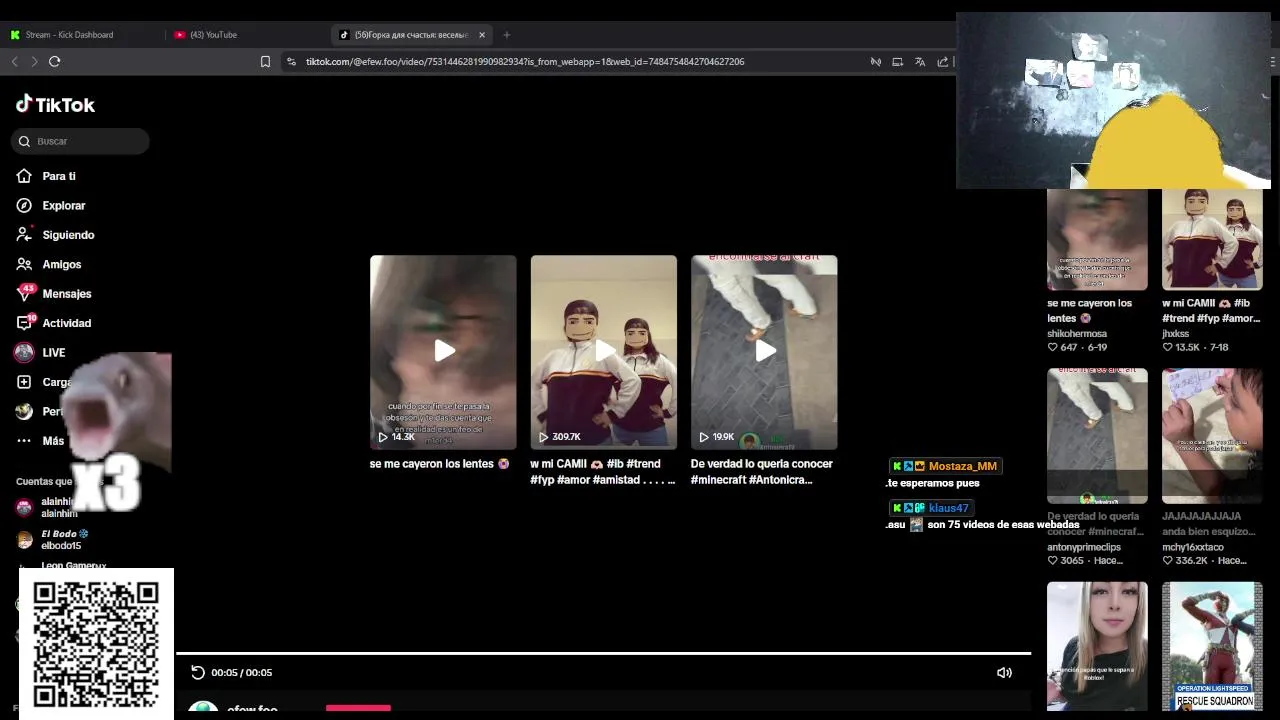Click the LIVE avatar icon
The height and width of the screenshot is (720, 1280).
(x=24, y=353)
